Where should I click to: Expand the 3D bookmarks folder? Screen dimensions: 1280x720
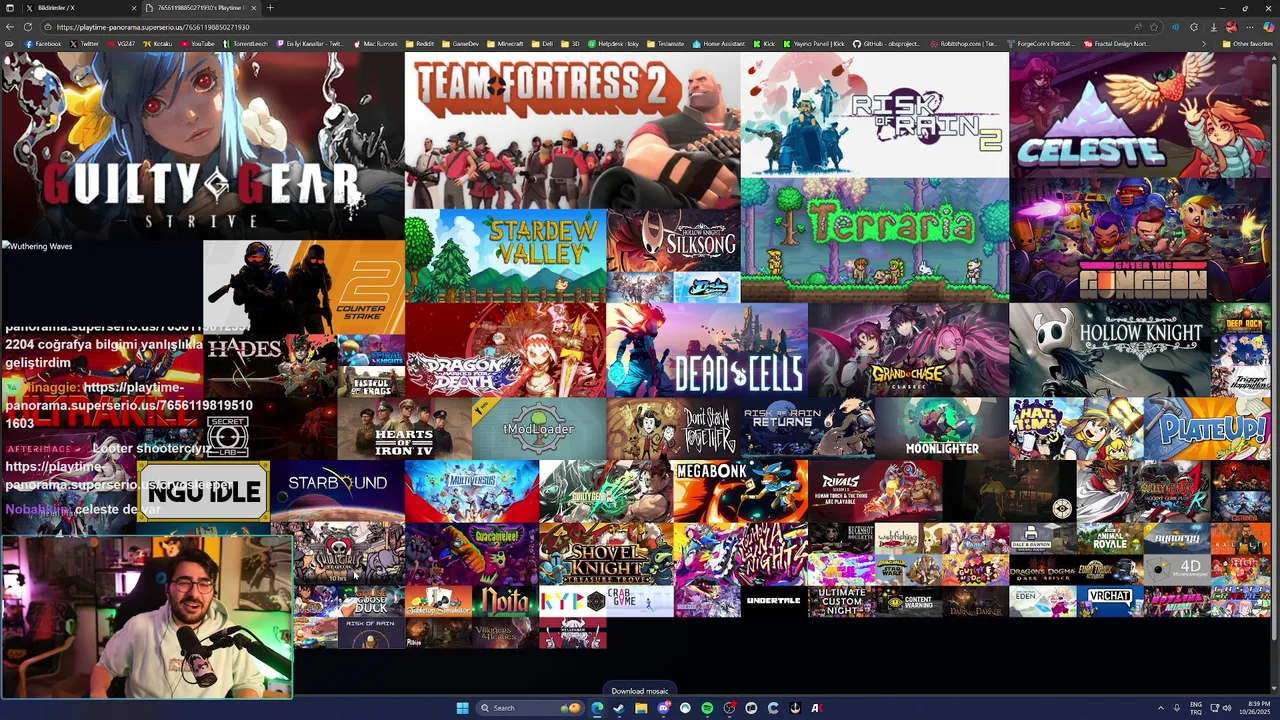point(570,44)
